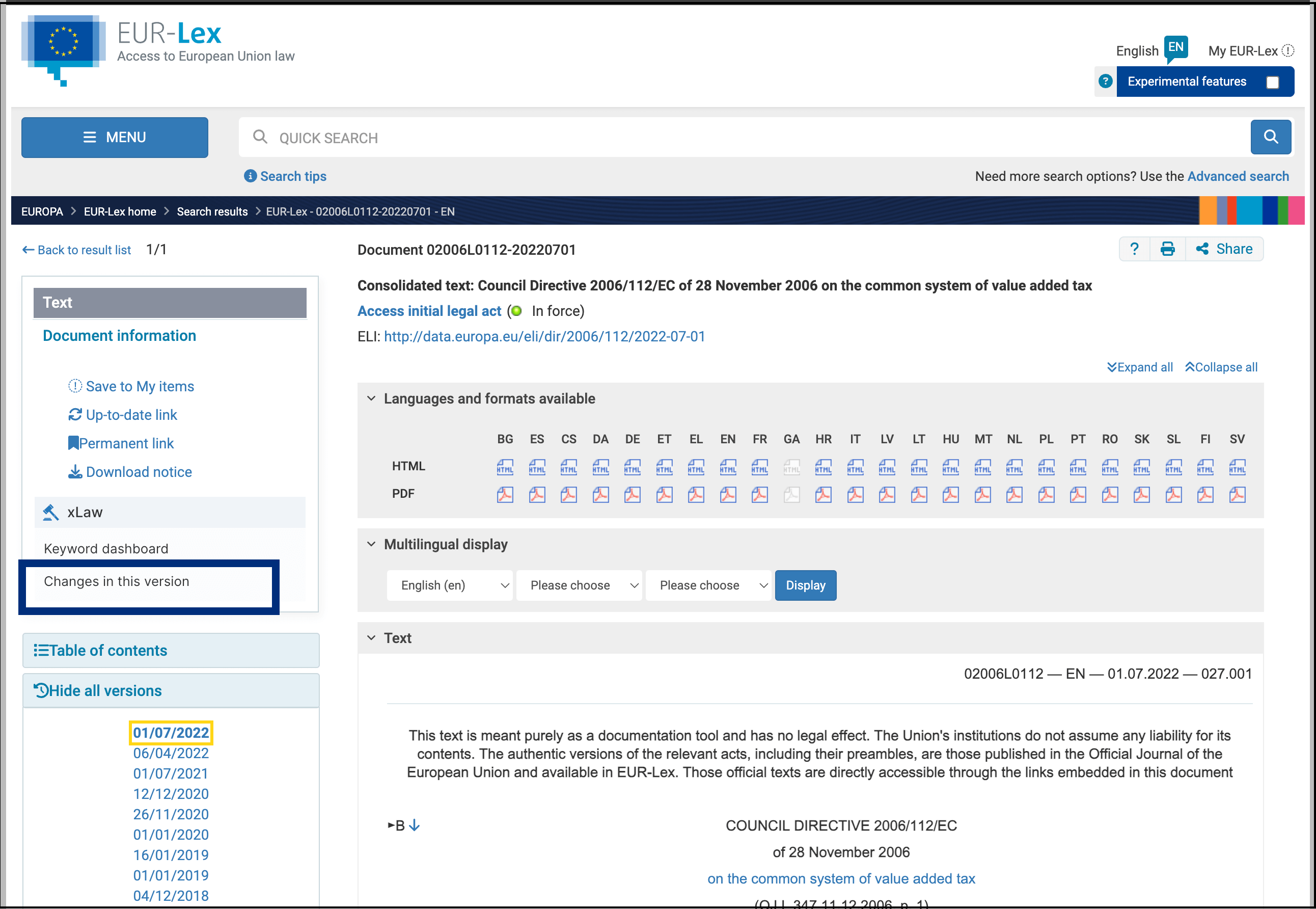This screenshot has width=1316, height=909.
Task: Open Access initial legal act link
Action: (429, 311)
